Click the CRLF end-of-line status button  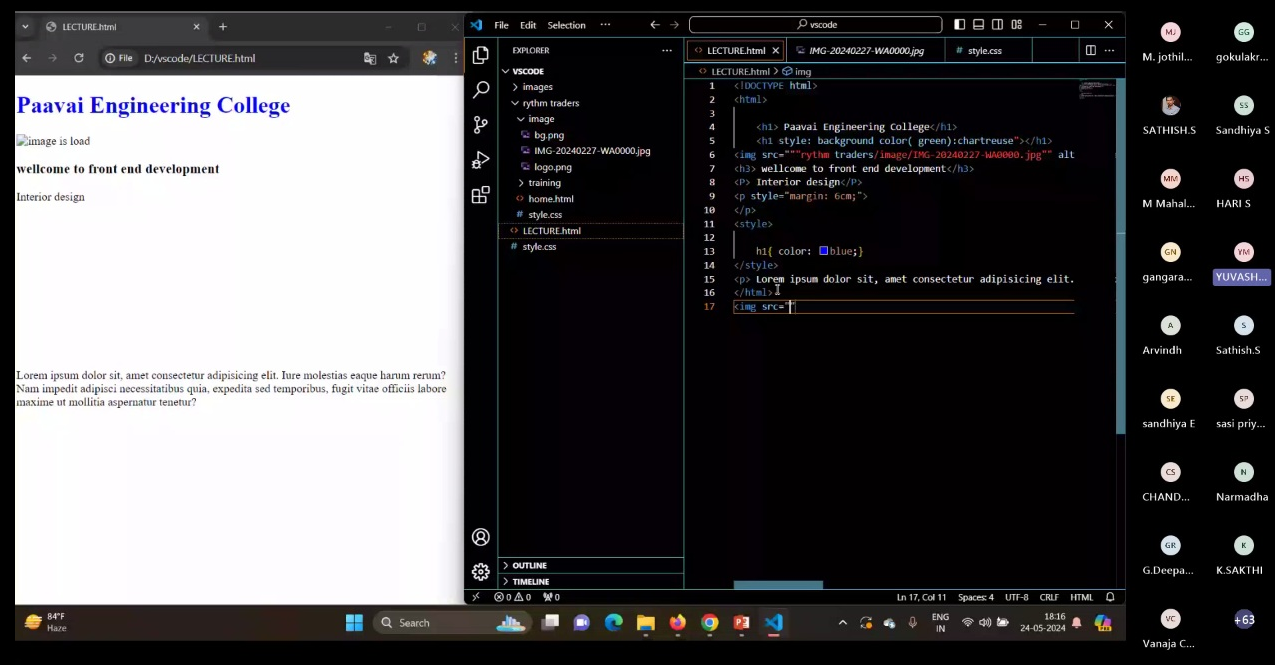point(1049,597)
